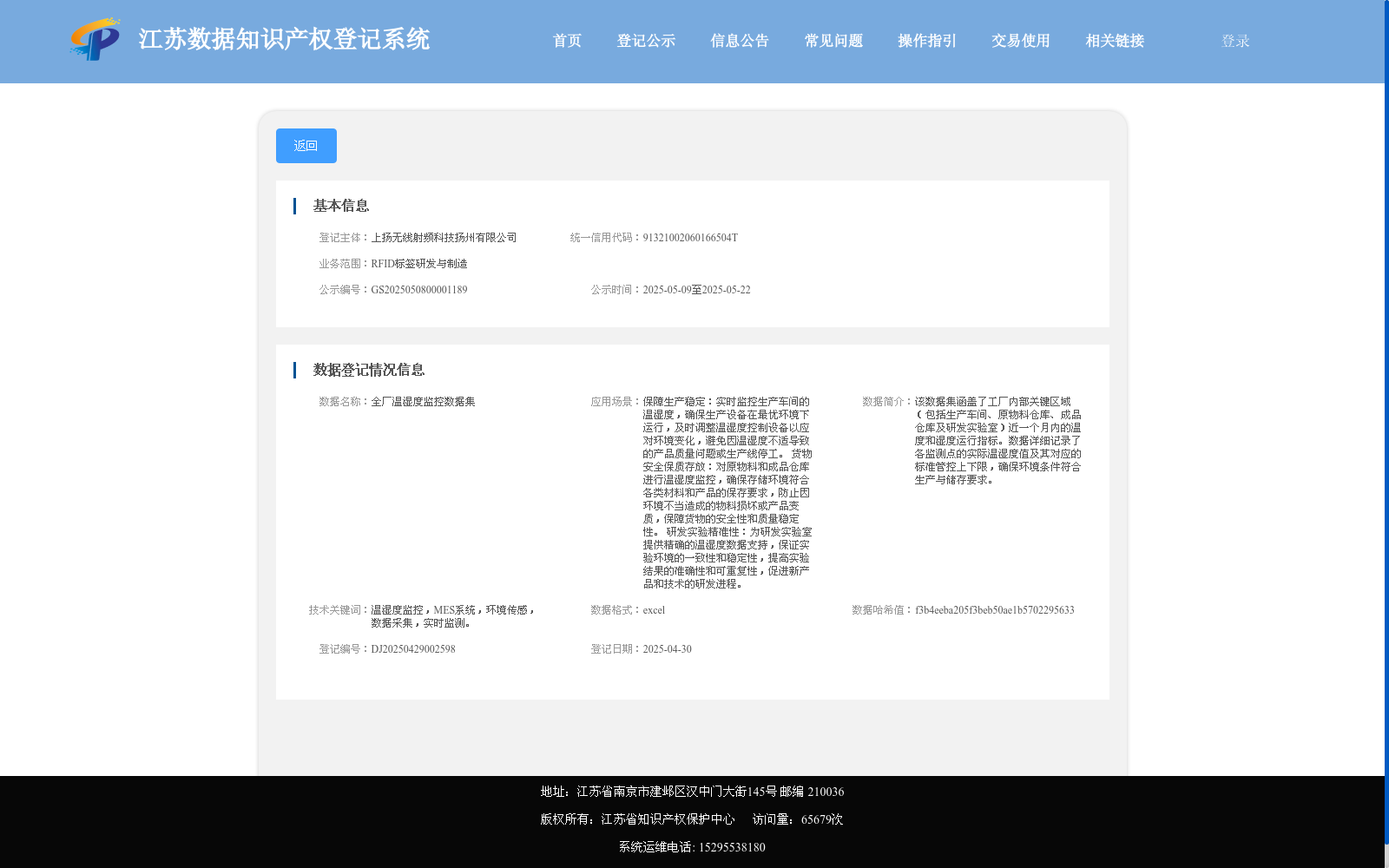Image resolution: width=1389 pixels, height=868 pixels.
Task: Click the 数据简介 description paragraph
Action: pyautogui.click(x=998, y=441)
